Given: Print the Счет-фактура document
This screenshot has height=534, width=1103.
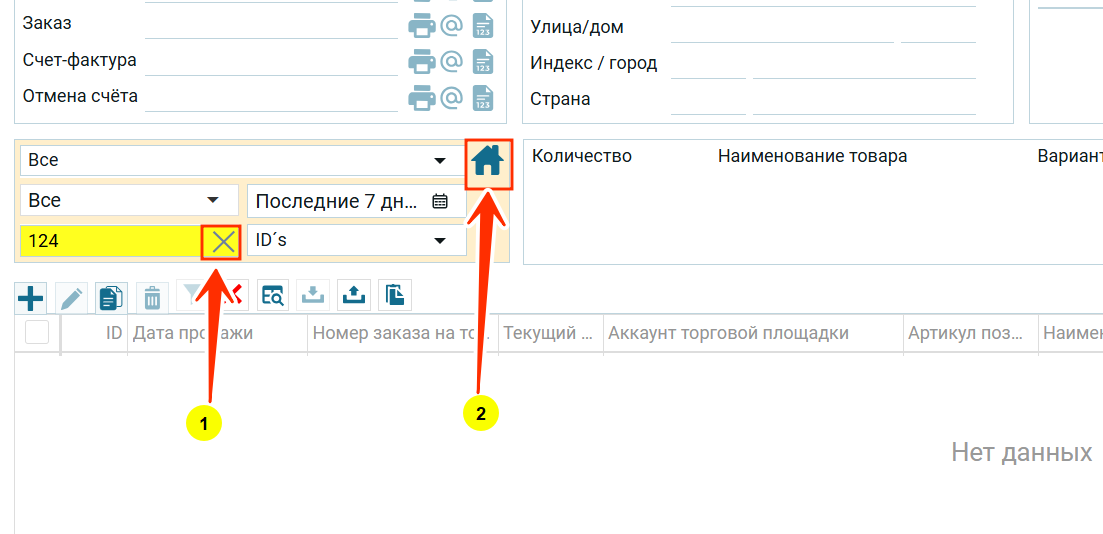Looking at the screenshot, I should point(421,61).
